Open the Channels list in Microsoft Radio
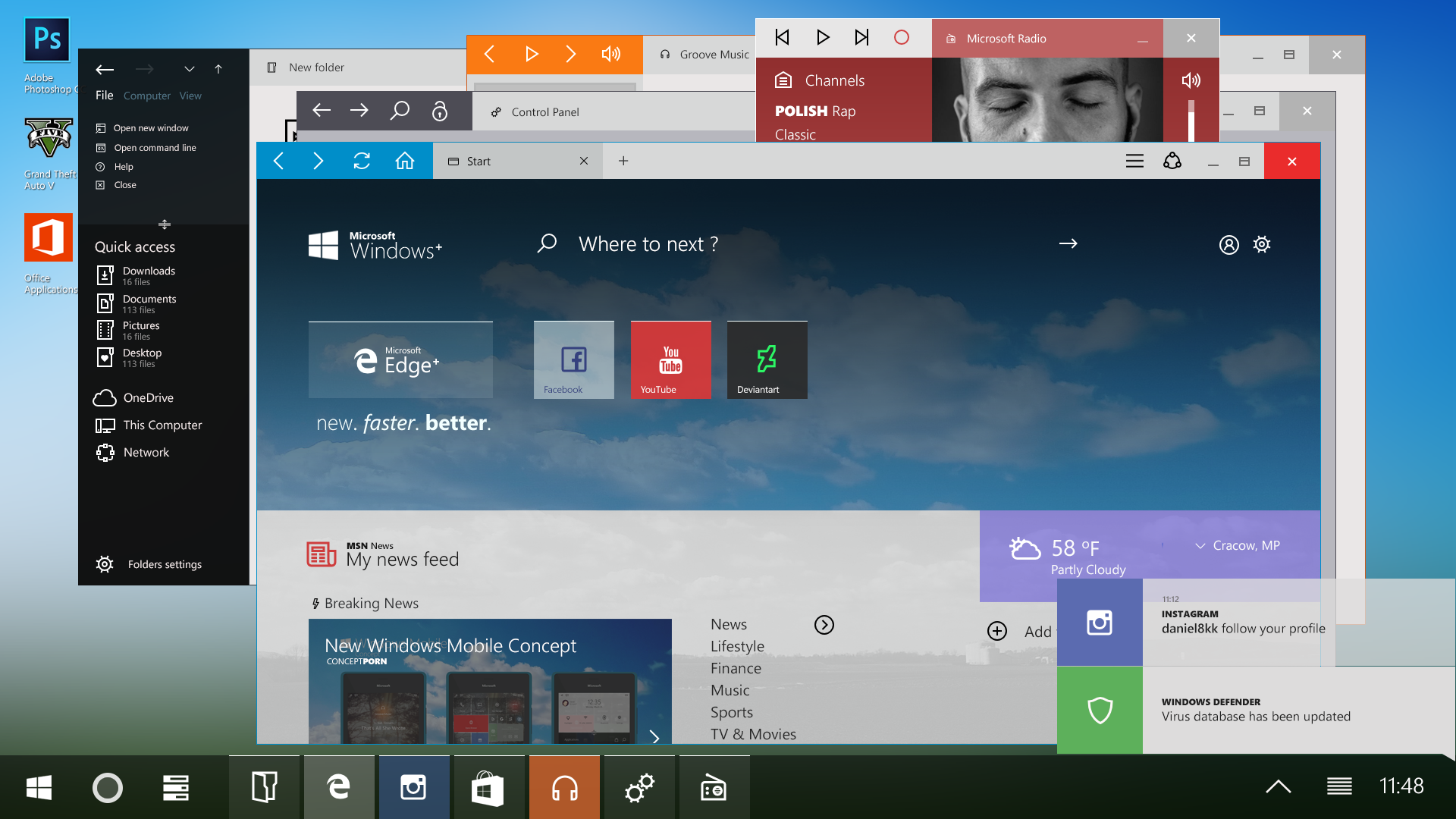The height and width of the screenshot is (819, 1456). 834,80
